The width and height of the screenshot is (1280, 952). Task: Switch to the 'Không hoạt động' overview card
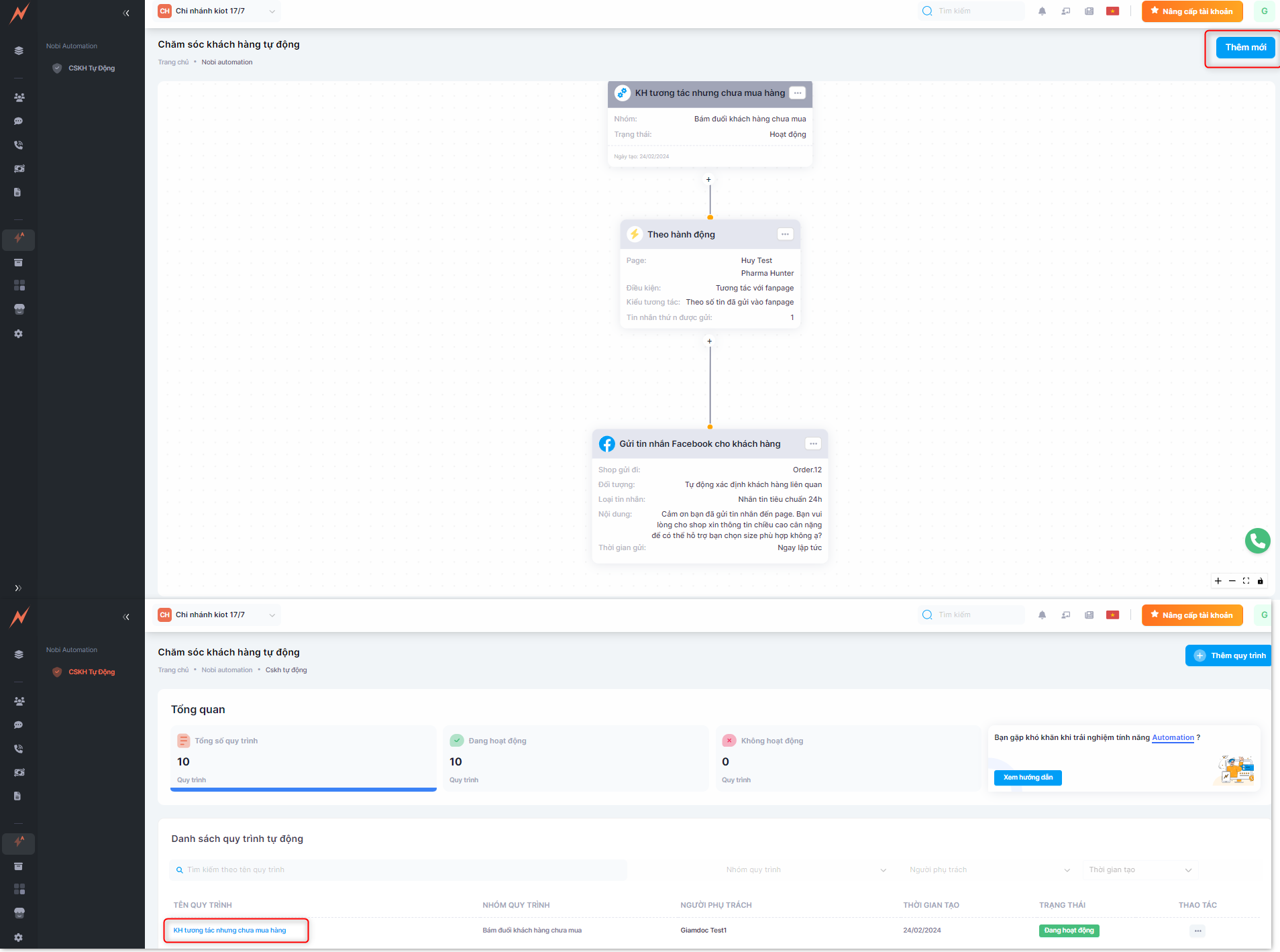847,759
